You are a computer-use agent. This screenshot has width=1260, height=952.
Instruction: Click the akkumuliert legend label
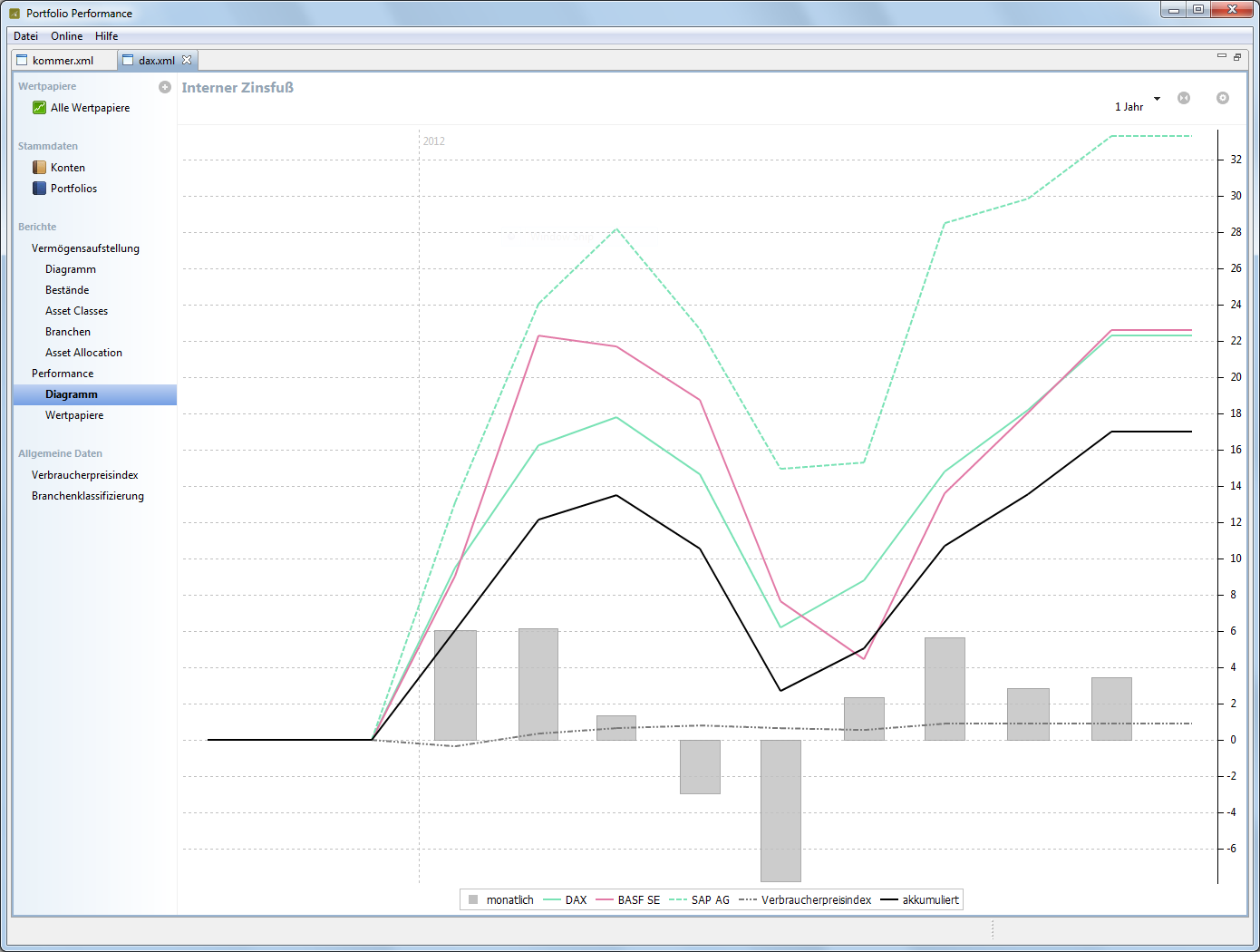click(x=930, y=900)
